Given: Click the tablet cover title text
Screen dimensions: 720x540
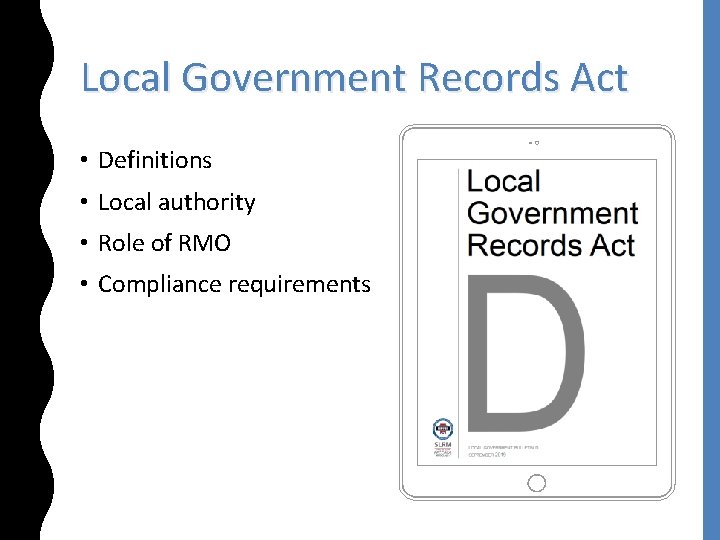Looking at the screenshot, I should tap(552, 213).
